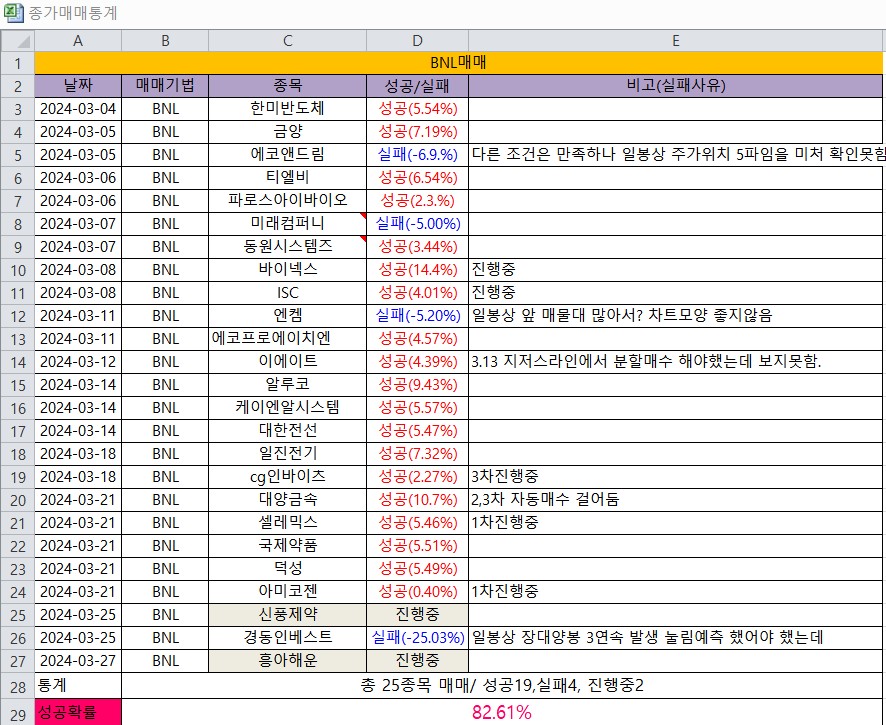Click the 대양금속 cell

click(288, 500)
